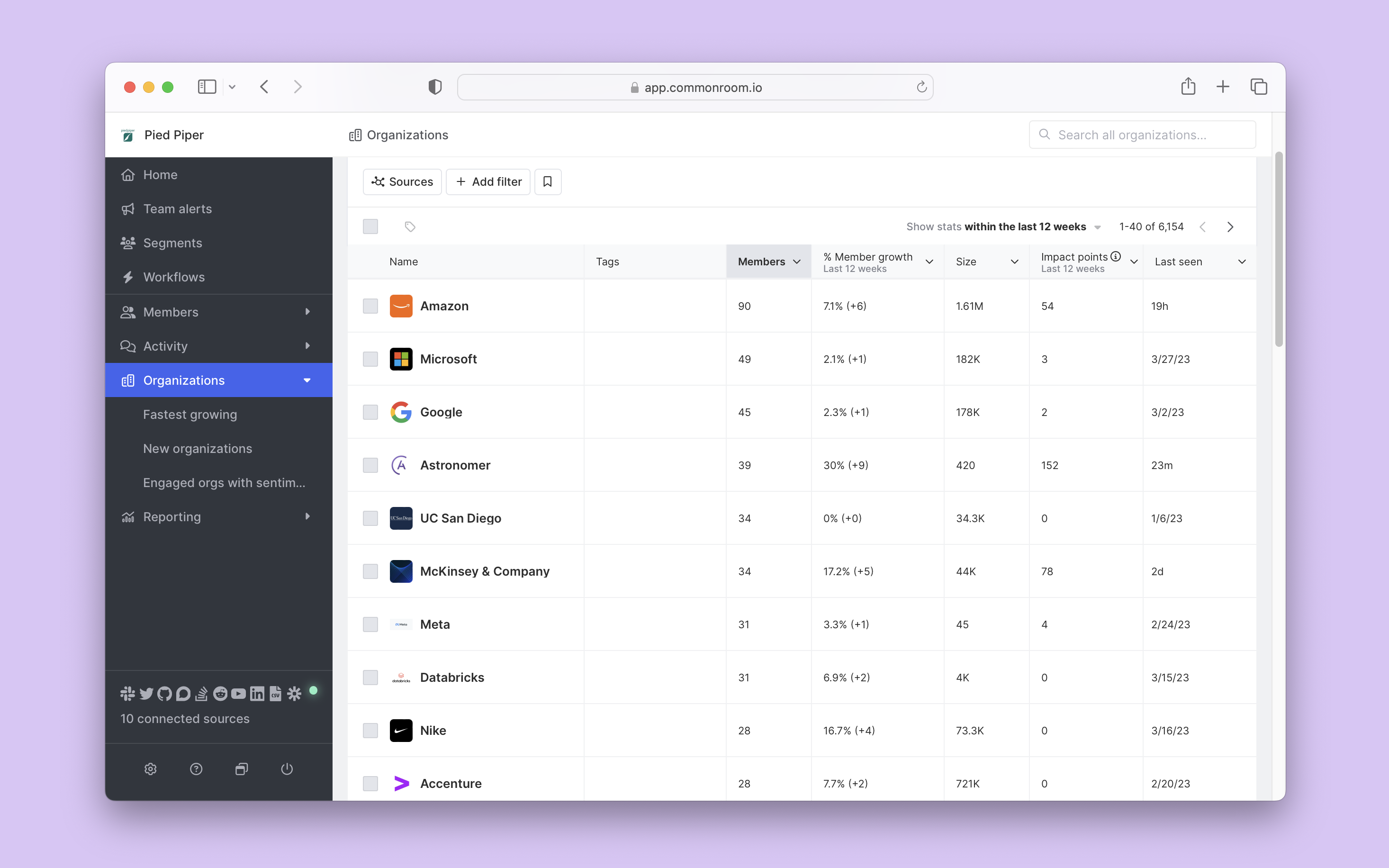Image resolution: width=1389 pixels, height=868 pixels.
Task: Click Safari's share icon
Action: point(1188,87)
